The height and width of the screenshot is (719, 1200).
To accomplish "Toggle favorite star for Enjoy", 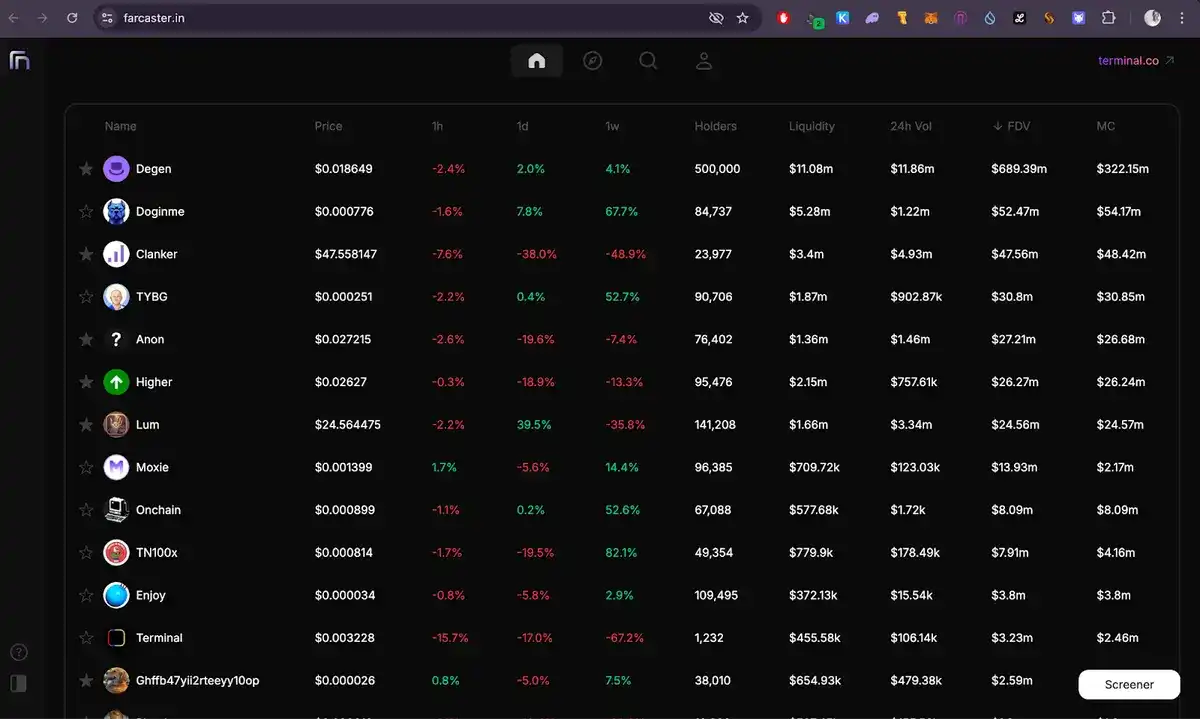I will tap(86, 595).
